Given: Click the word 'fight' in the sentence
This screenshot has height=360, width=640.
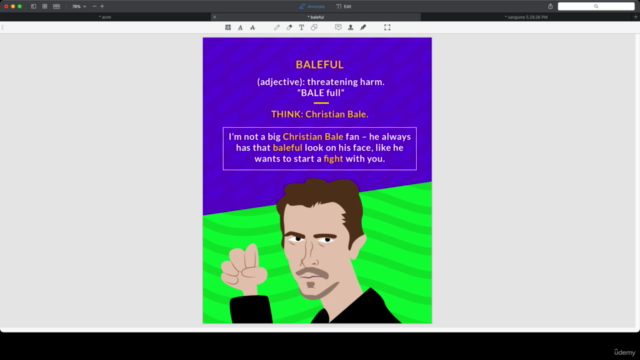Looking at the screenshot, I should [x=333, y=159].
